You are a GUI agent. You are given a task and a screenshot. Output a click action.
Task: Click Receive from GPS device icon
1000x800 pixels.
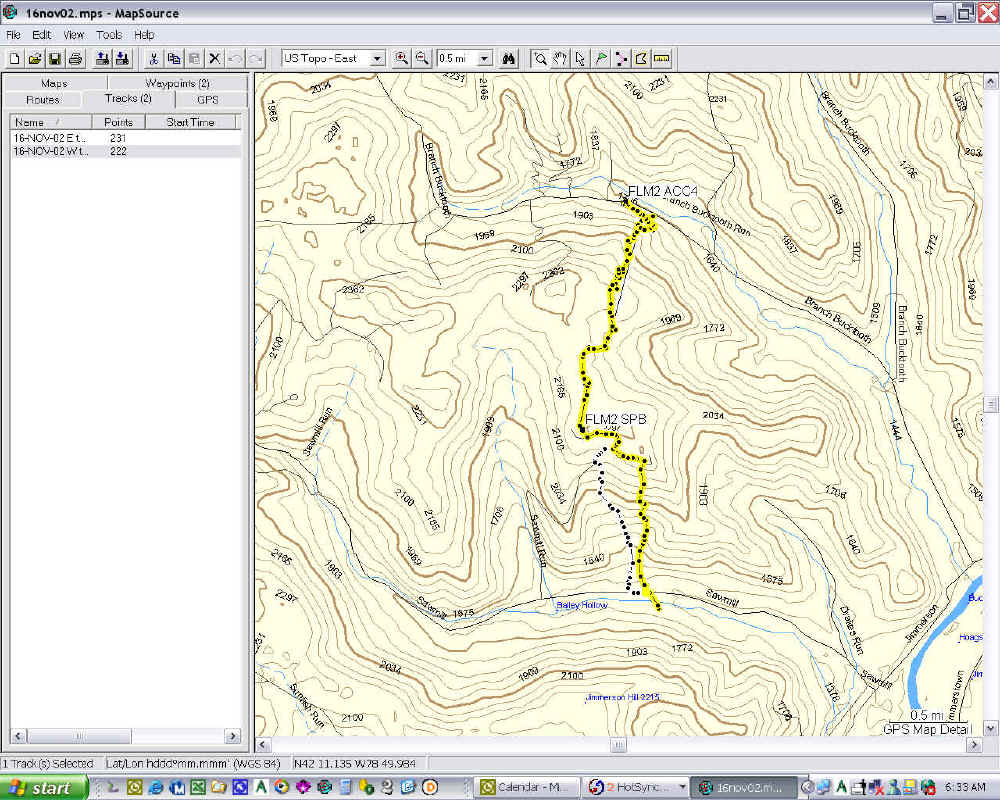click(102, 59)
